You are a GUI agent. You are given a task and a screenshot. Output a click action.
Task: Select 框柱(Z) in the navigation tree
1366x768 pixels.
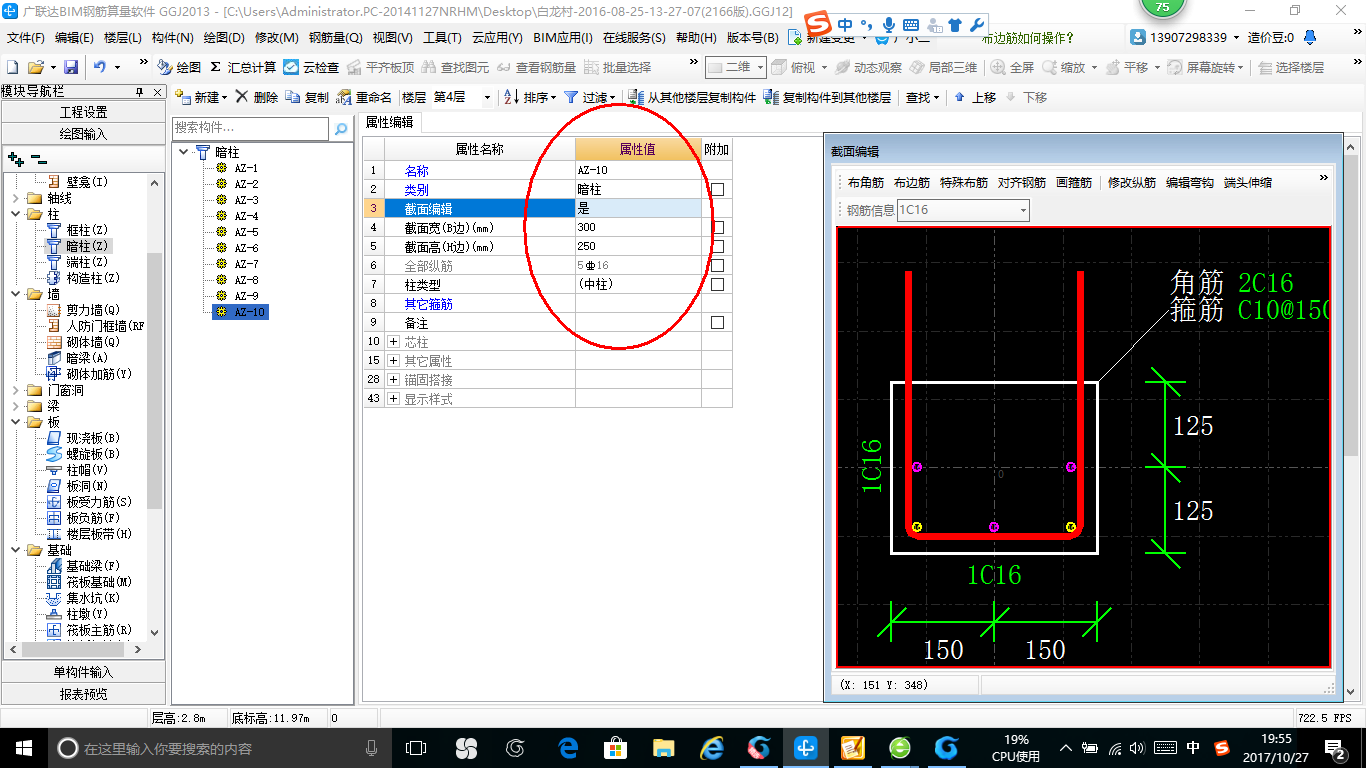pos(86,230)
